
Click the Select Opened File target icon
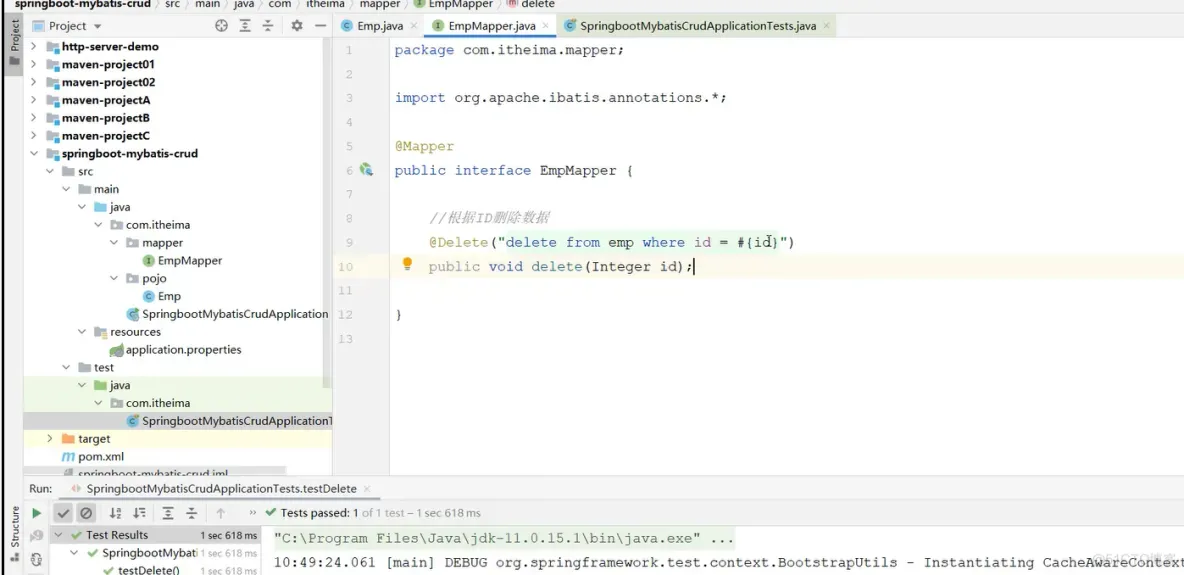pos(221,26)
